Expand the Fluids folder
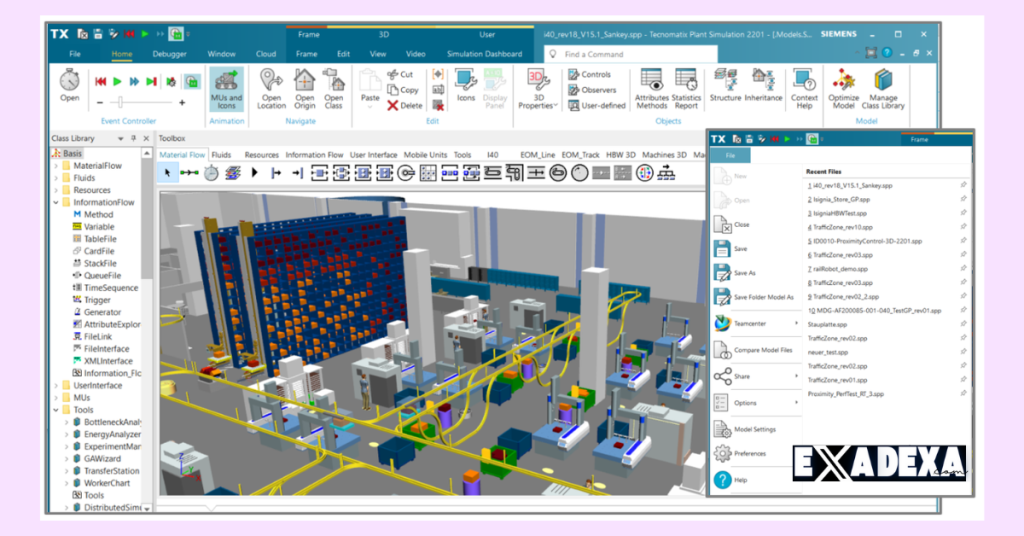The width and height of the screenshot is (1024, 536). [x=56, y=178]
